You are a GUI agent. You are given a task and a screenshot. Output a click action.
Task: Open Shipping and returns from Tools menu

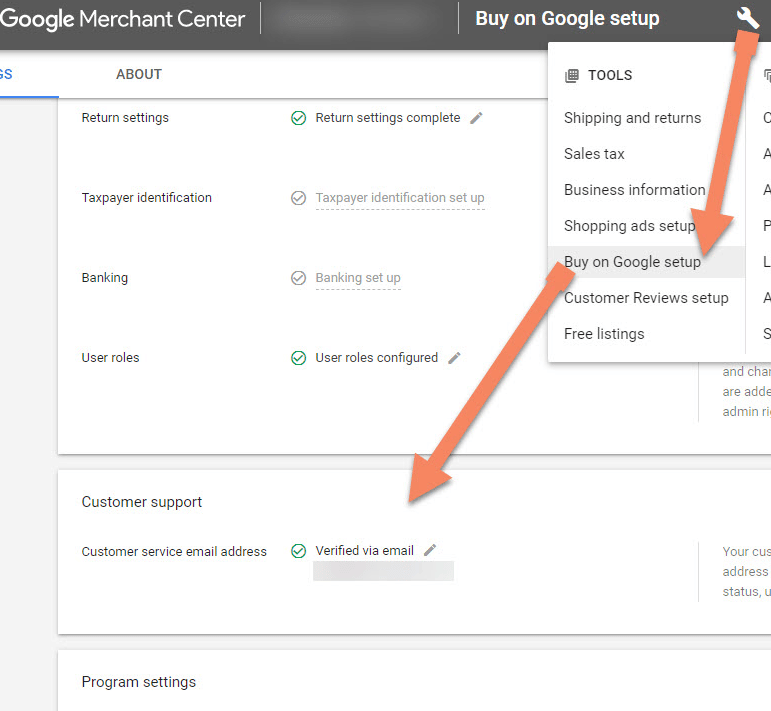coord(632,118)
